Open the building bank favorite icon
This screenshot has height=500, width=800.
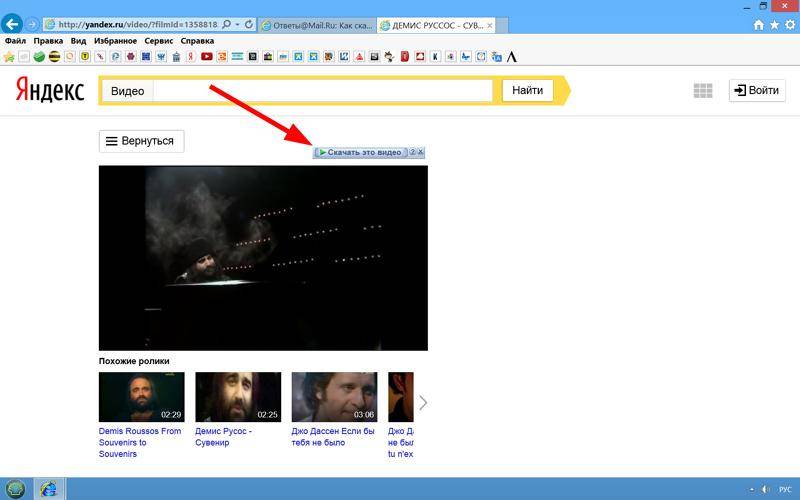176,57
